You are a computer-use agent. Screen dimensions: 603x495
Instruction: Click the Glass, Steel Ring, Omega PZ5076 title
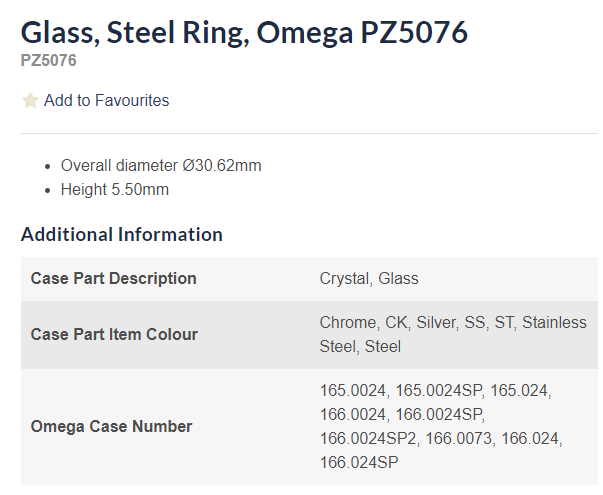(244, 33)
